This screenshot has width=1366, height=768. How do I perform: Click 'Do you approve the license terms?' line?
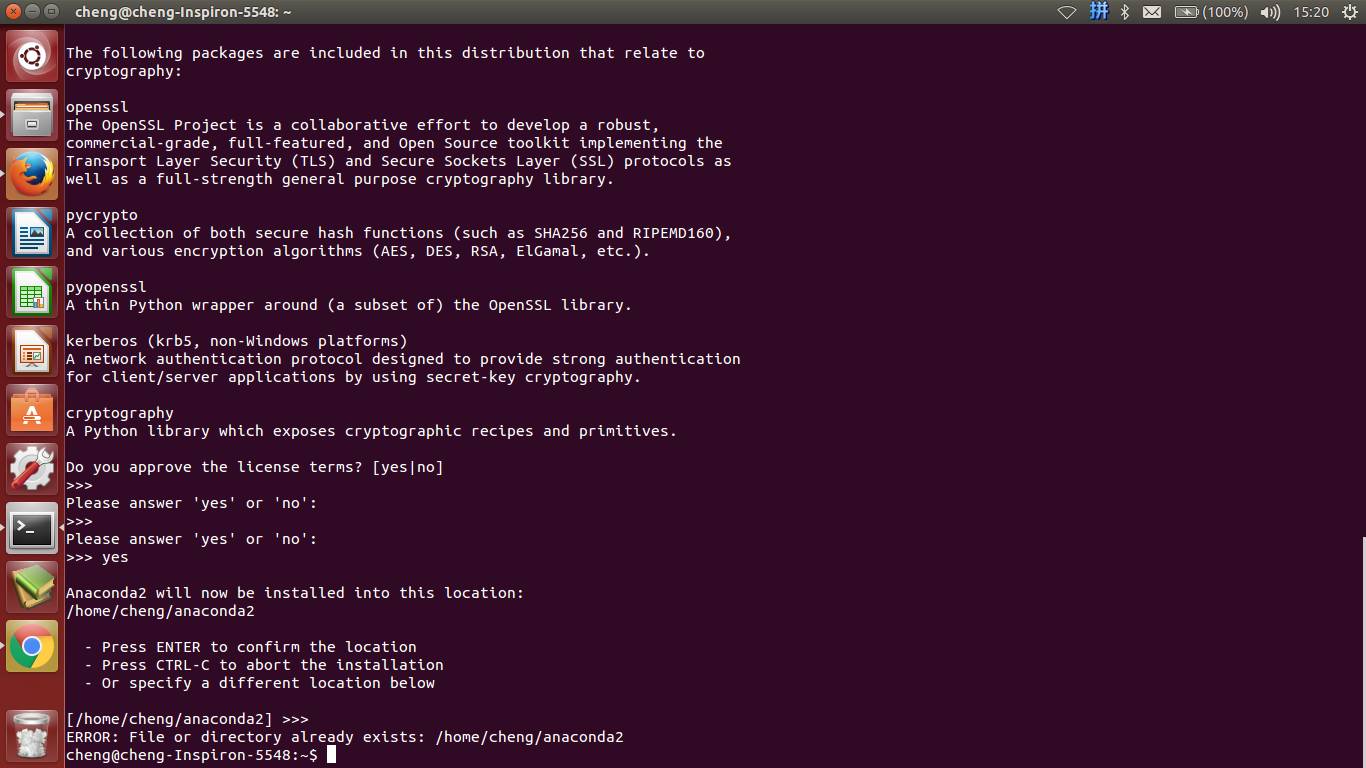pos(255,467)
